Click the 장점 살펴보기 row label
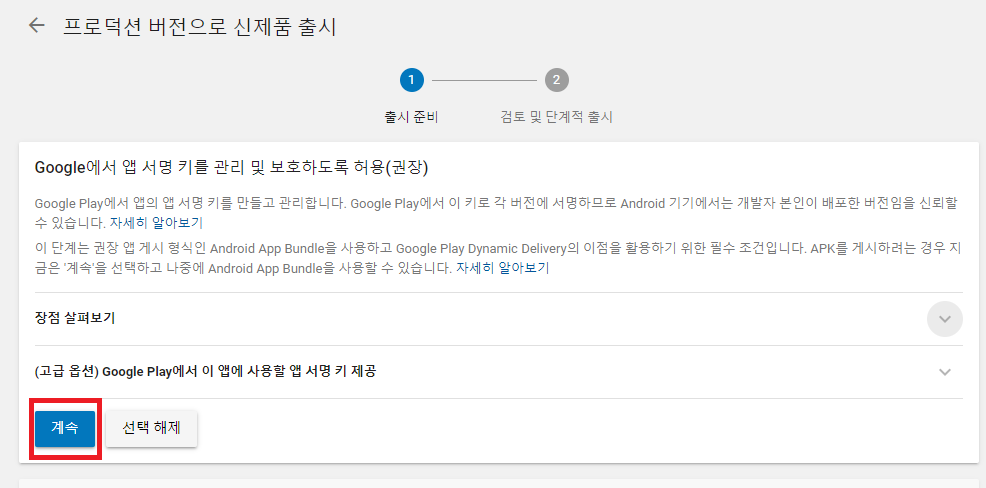The width and height of the screenshot is (986, 488). [x=75, y=318]
